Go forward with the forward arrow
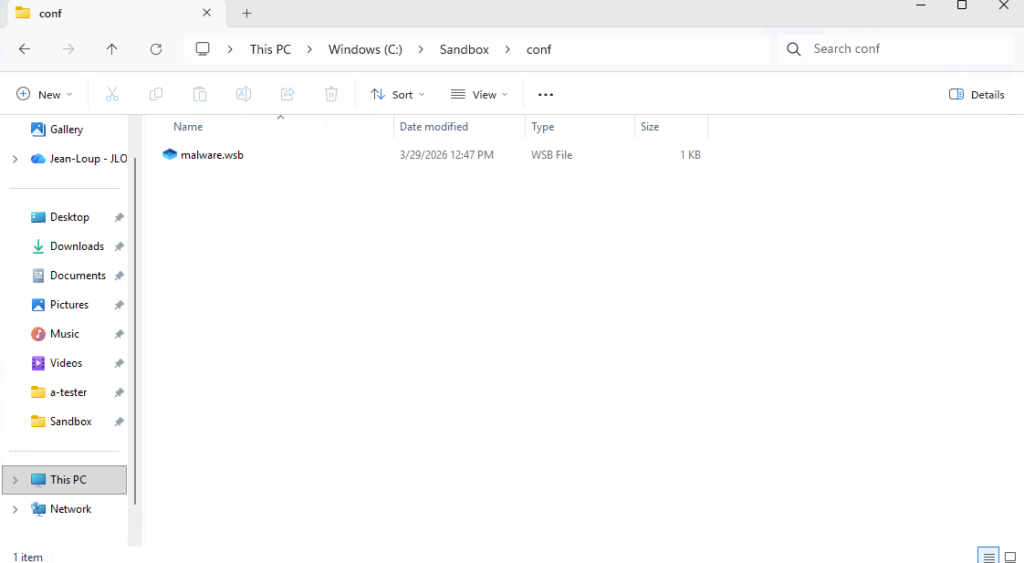Screen dimensions: 1024x563 (x=69, y=49)
